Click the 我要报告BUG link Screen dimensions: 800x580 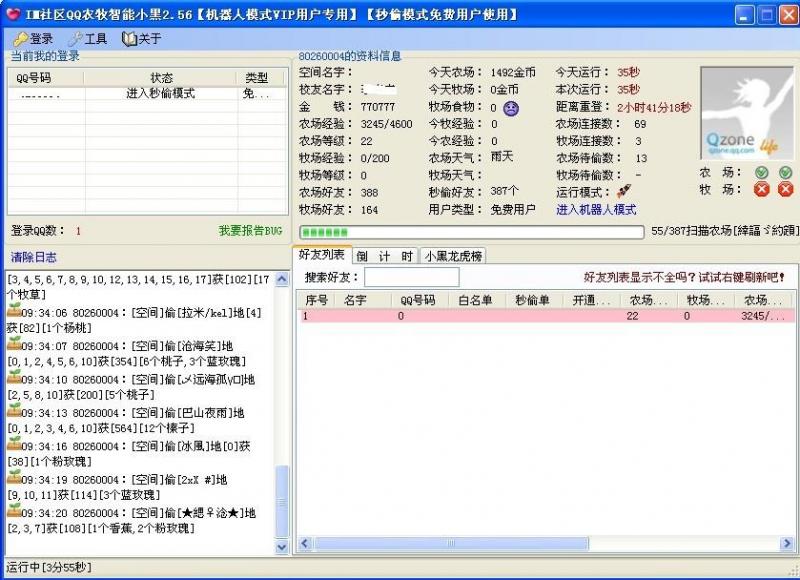click(250, 231)
